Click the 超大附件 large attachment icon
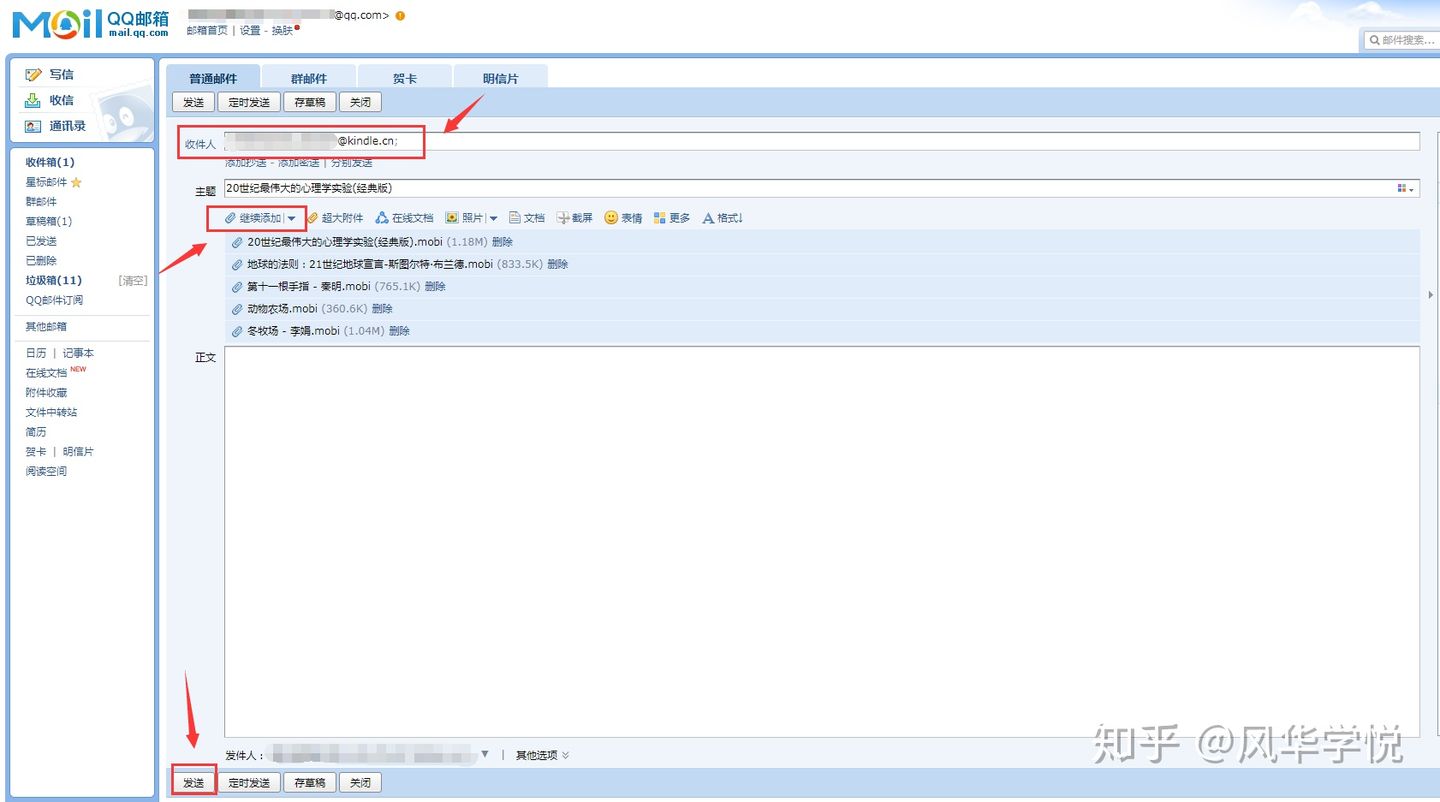This screenshot has height=802, width=1440. pyautogui.click(x=312, y=218)
